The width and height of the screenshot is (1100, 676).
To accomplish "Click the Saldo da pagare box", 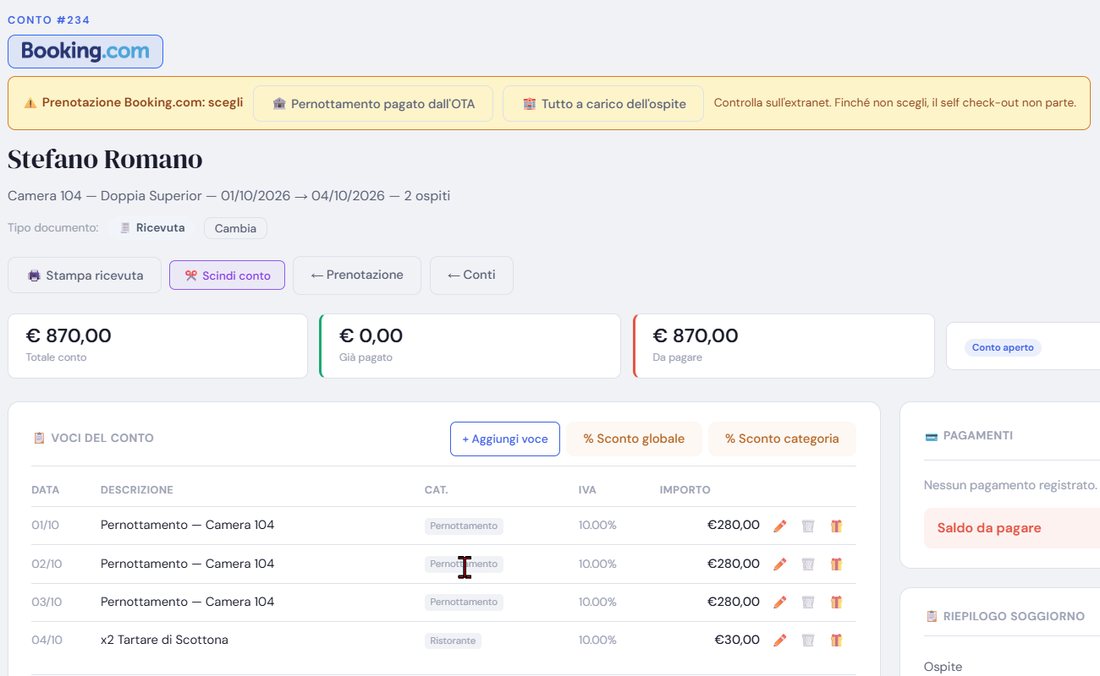I will [1012, 528].
